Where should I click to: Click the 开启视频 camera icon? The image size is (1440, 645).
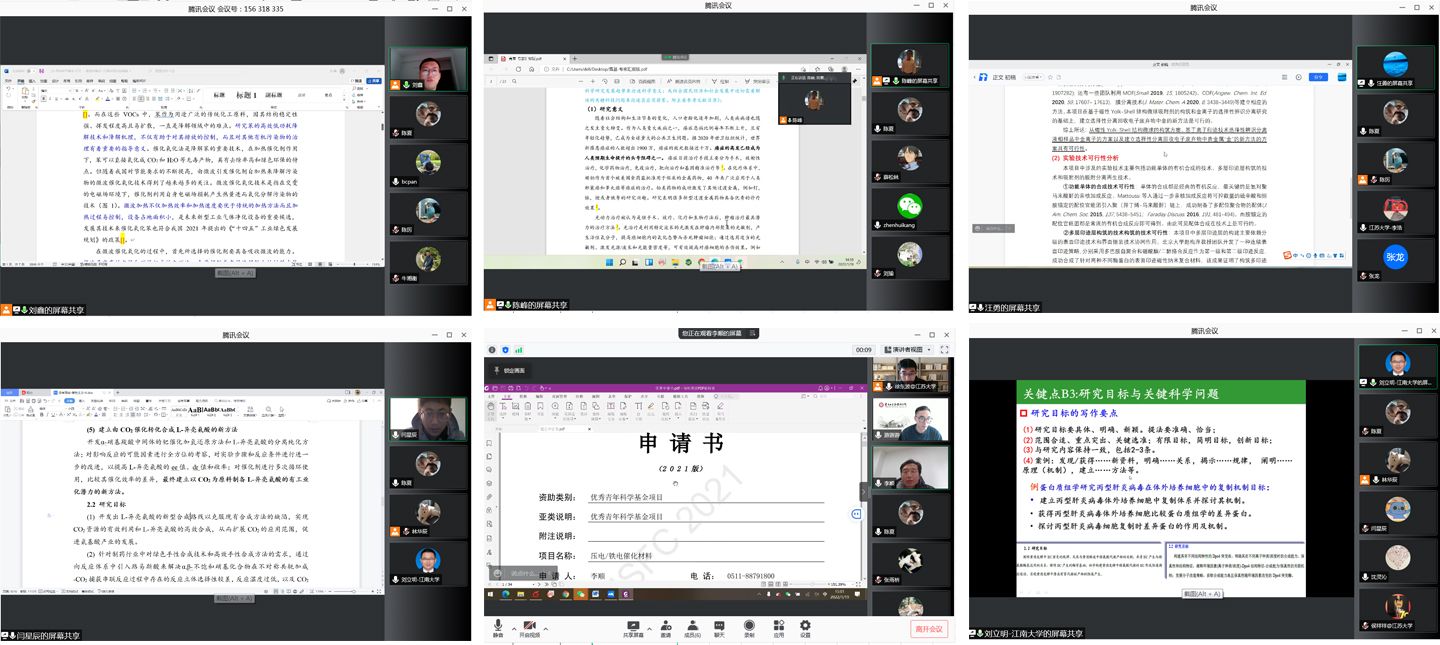click(x=532, y=625)
